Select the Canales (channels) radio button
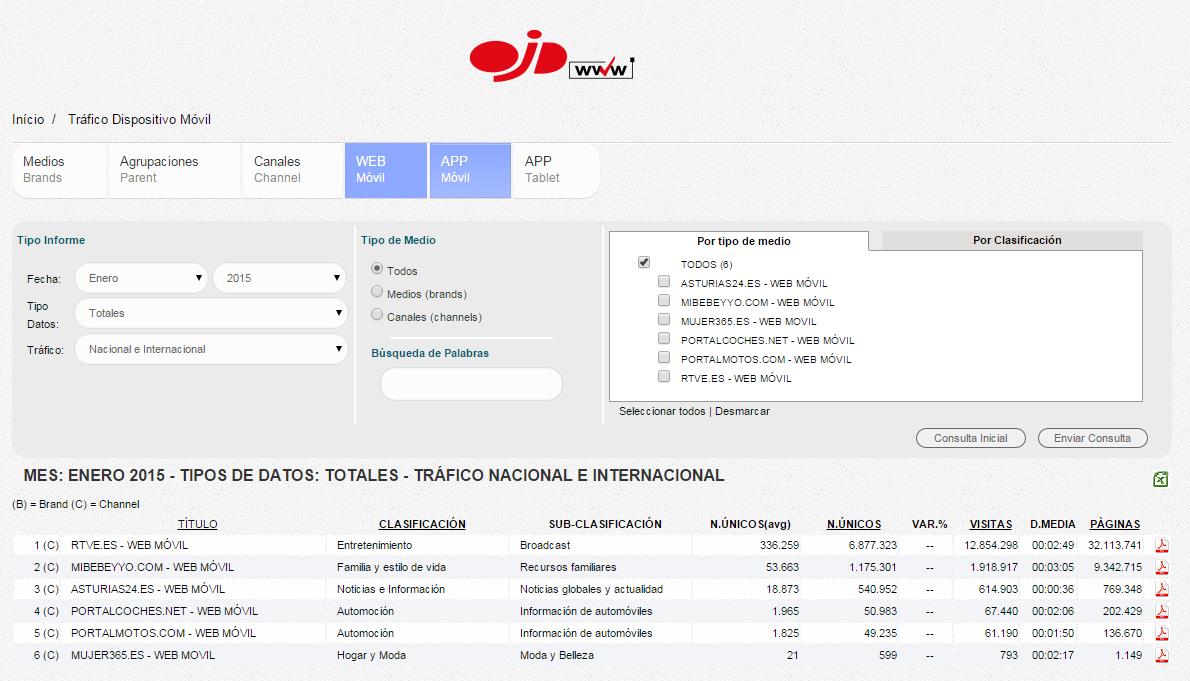Screen dimensions: 1190x681 [x=377, y=314]
